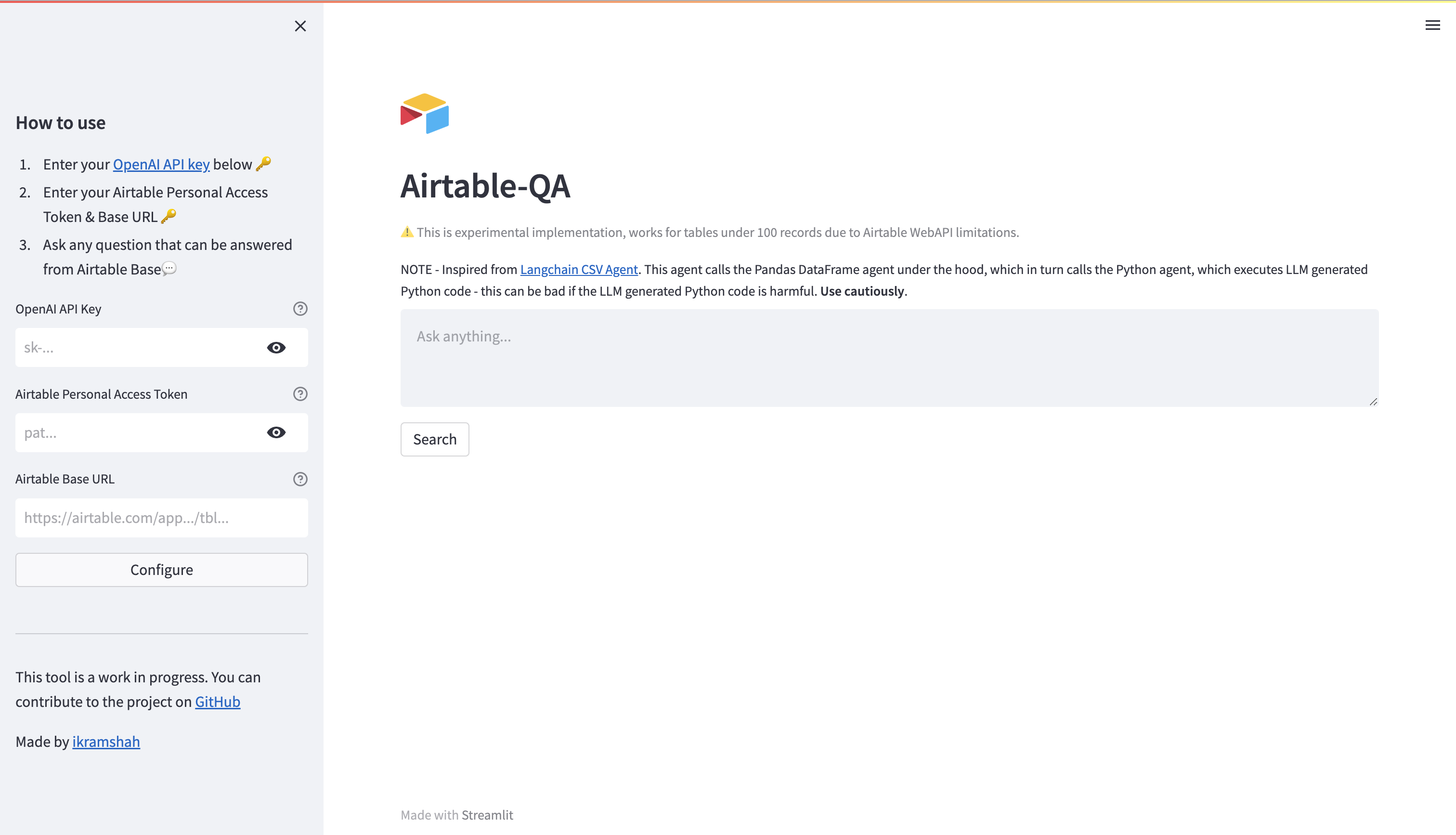Toggle visibility of OpenAI API Key field
Viewport: 1456px width, 835px height.
coord(276,347)
